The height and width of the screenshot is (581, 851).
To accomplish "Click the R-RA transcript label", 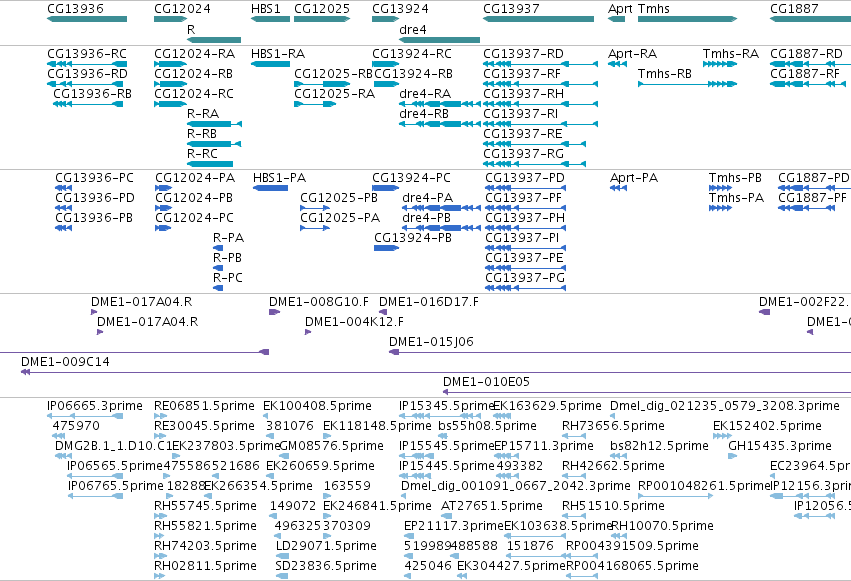I will (203, 114).
